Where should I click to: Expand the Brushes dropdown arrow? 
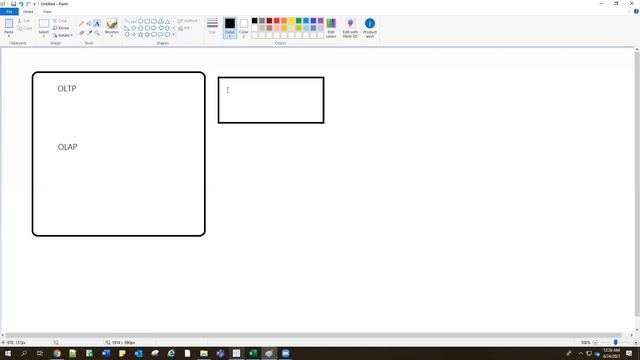click(x=111, y=36)
